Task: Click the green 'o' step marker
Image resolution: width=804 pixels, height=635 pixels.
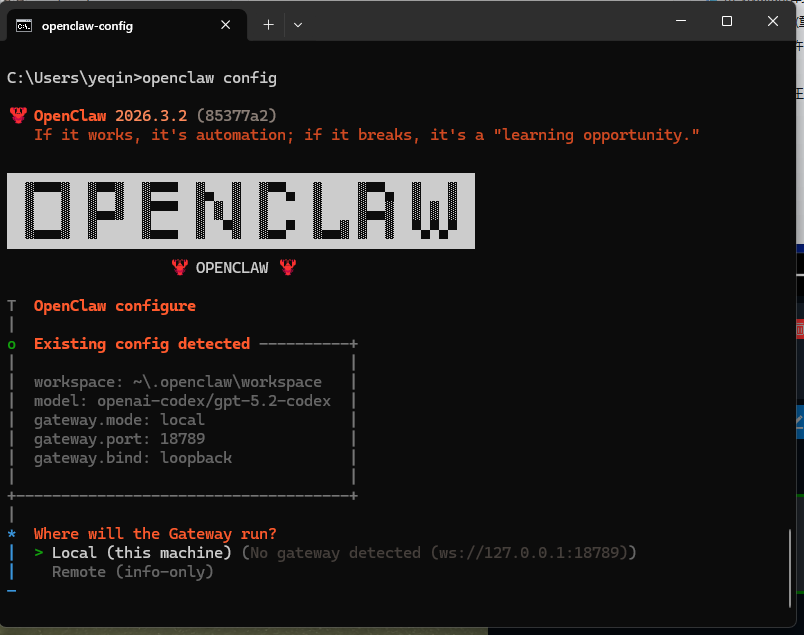Action: click(x=12, y=345)
